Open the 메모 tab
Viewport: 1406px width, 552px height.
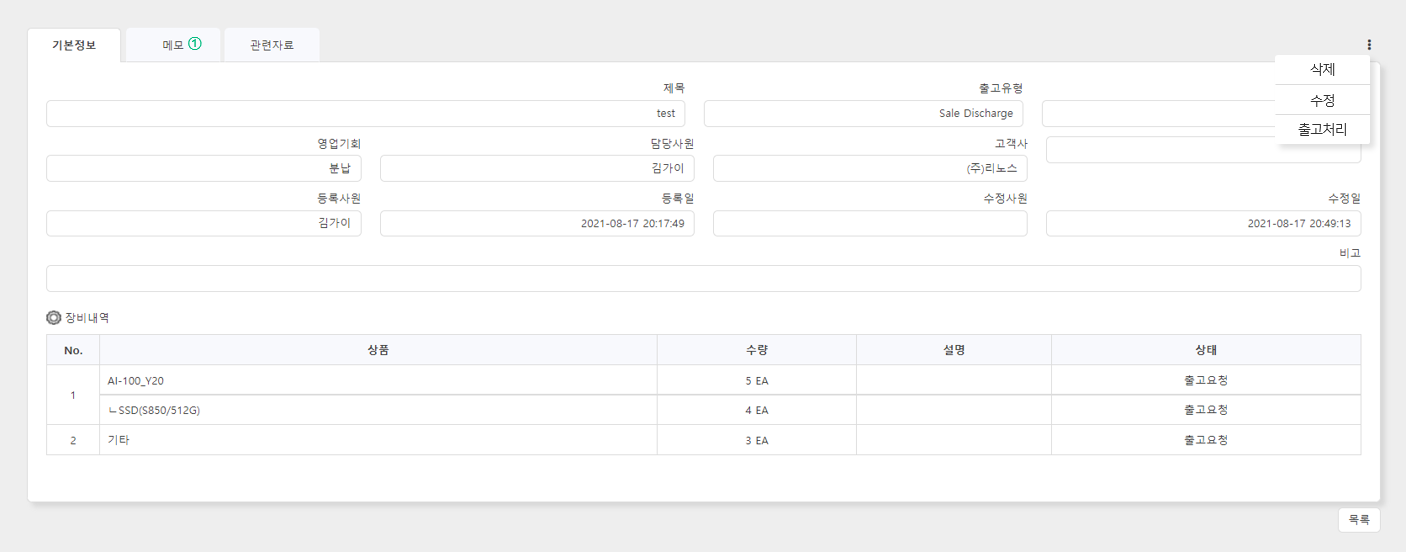(173, 45)
